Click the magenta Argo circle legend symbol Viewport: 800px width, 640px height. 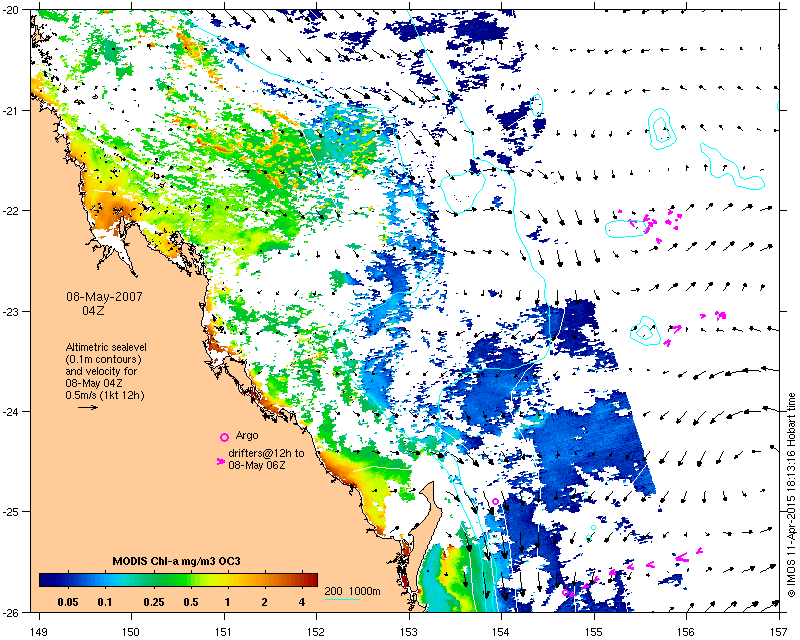coord(224,437)
